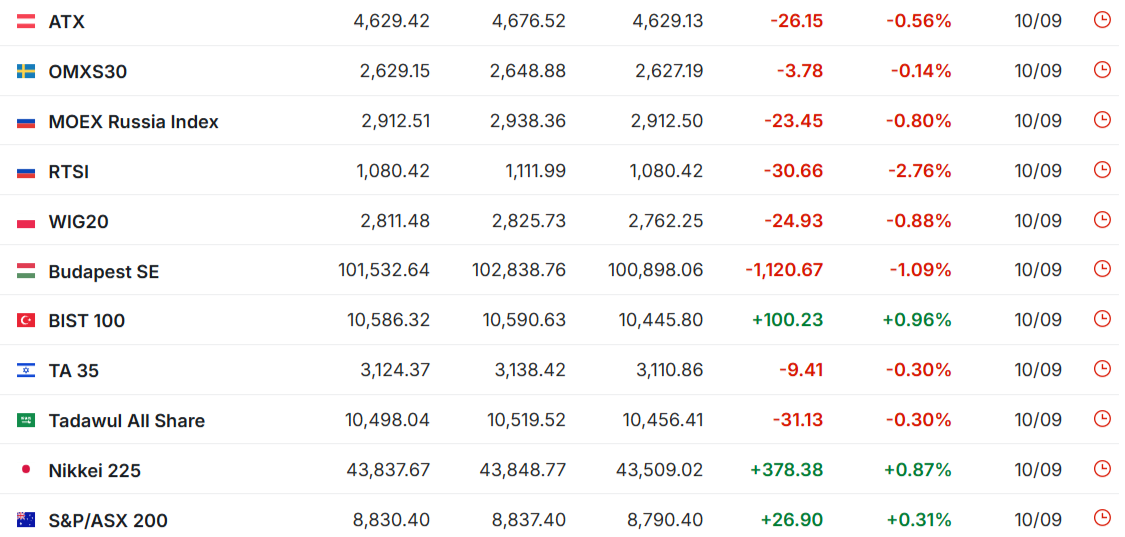Click the Australia flag beside S&P/ASX 200
The width and height of the screenshot is (1125, 537).
(26, 519)
